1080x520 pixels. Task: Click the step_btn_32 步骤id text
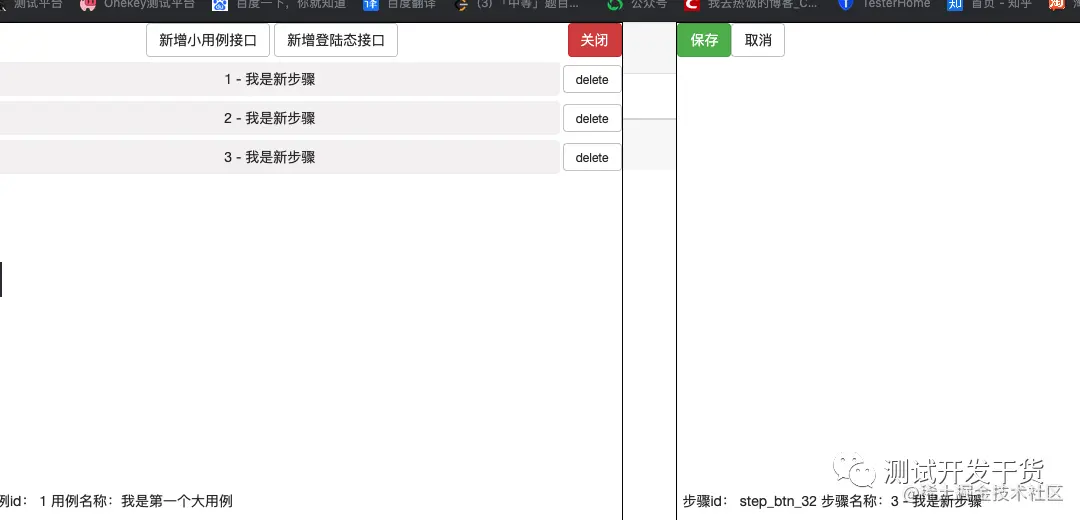click(749, 501)
